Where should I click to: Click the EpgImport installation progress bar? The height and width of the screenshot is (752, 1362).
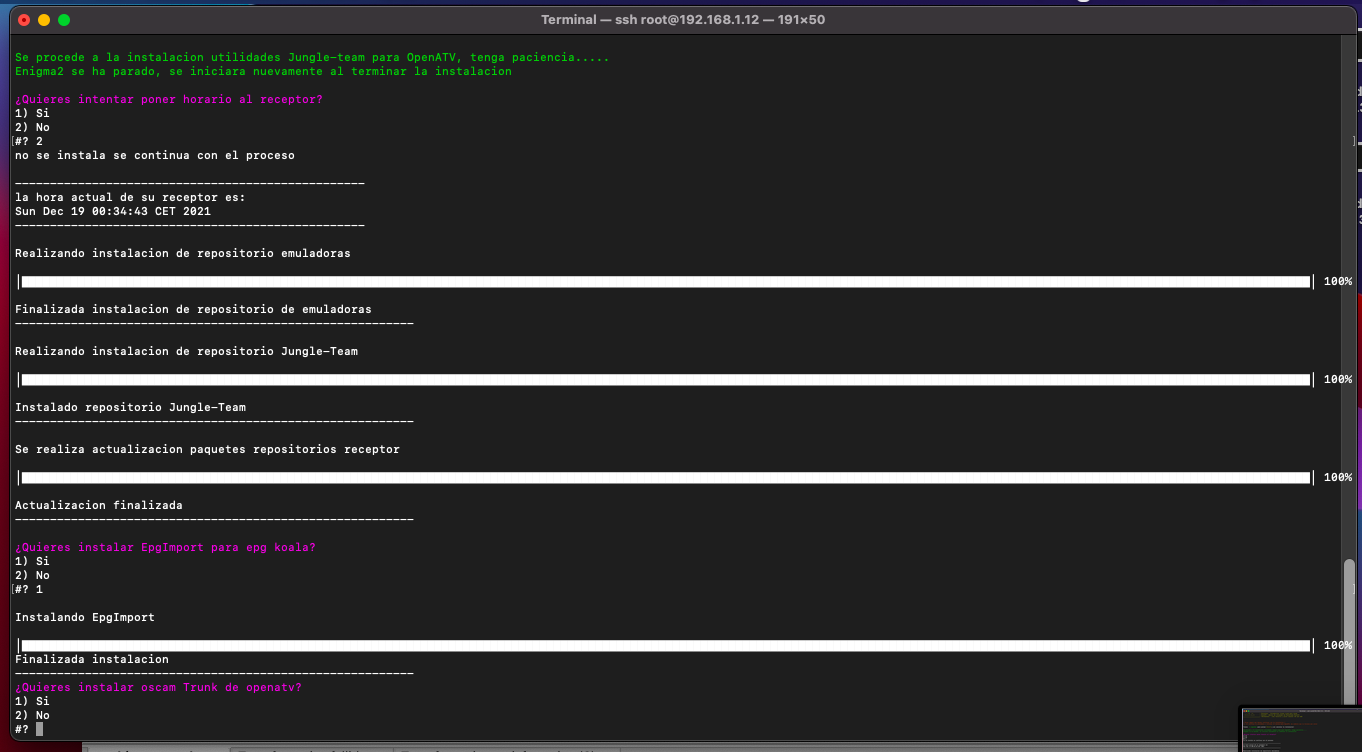click(x=665, y=646)
